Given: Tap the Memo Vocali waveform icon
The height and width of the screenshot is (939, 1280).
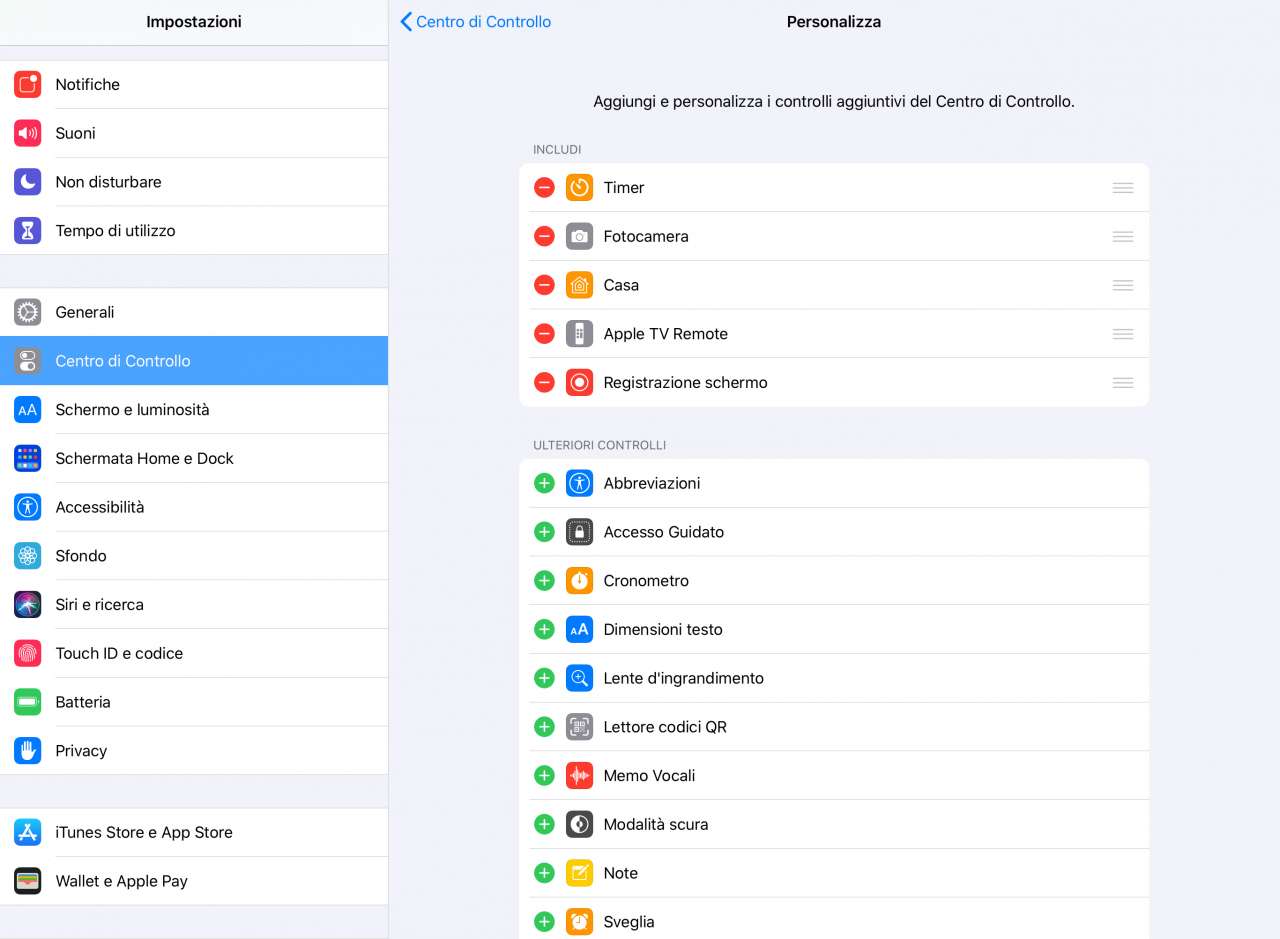Looking at the screenshot, I should [x=579, y=776].
